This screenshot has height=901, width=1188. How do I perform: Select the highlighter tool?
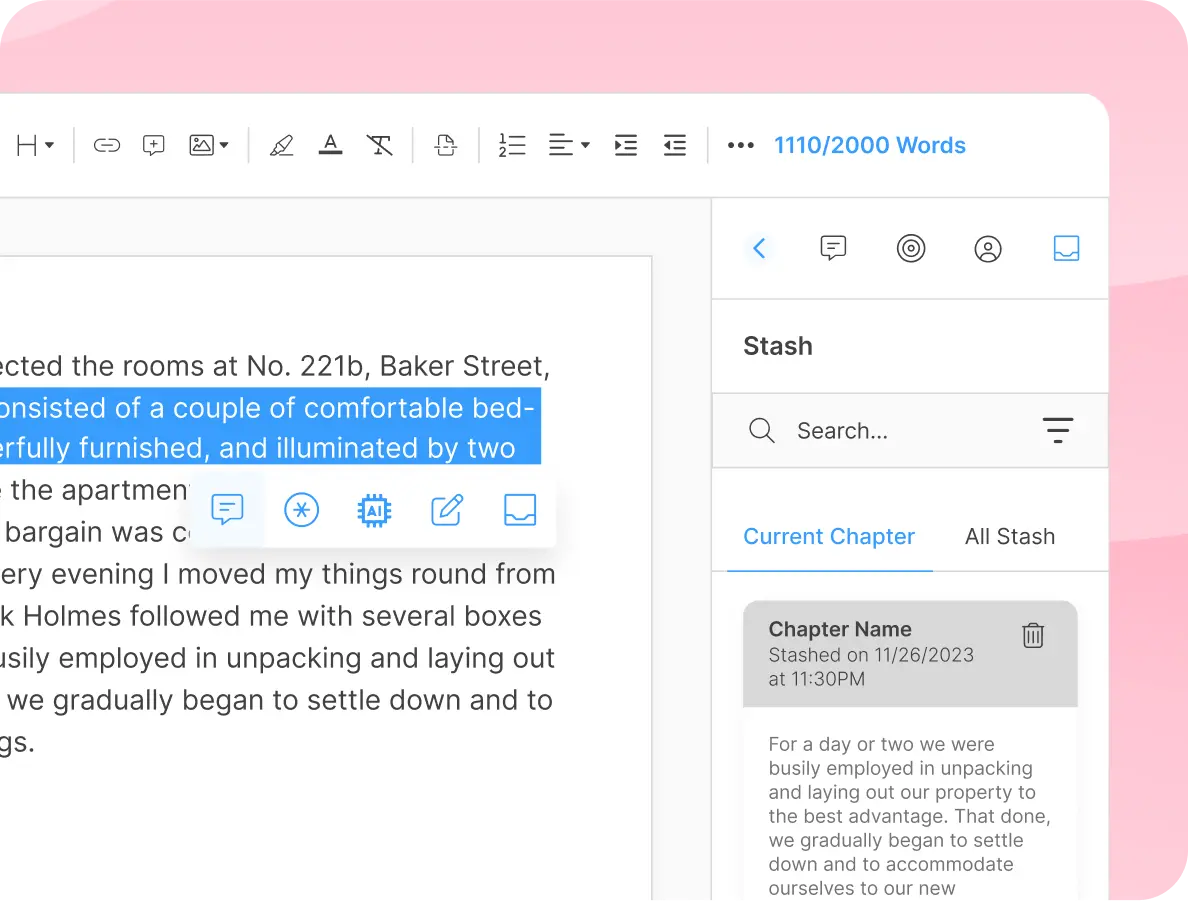(282, 146)
